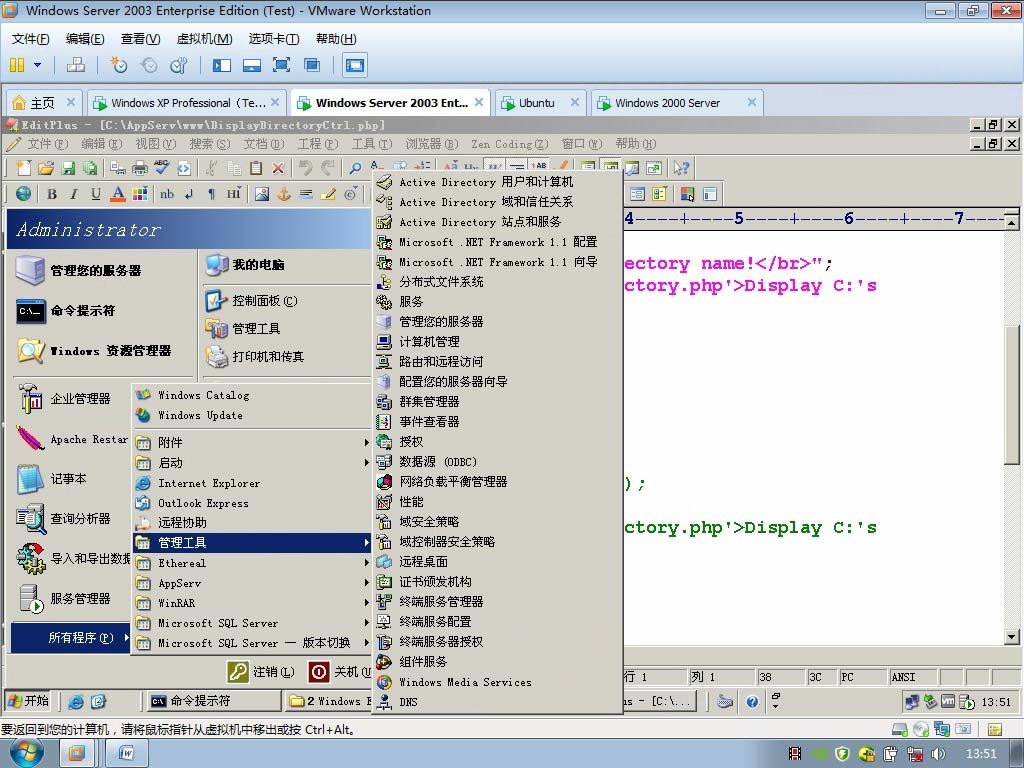Click VMware snapshot manager icon
The image size is (1024, 768).
[x=178, y=65]
